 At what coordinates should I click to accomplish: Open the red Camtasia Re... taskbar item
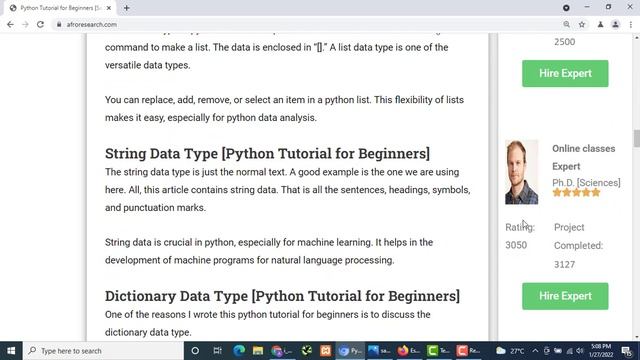(468, 351)
